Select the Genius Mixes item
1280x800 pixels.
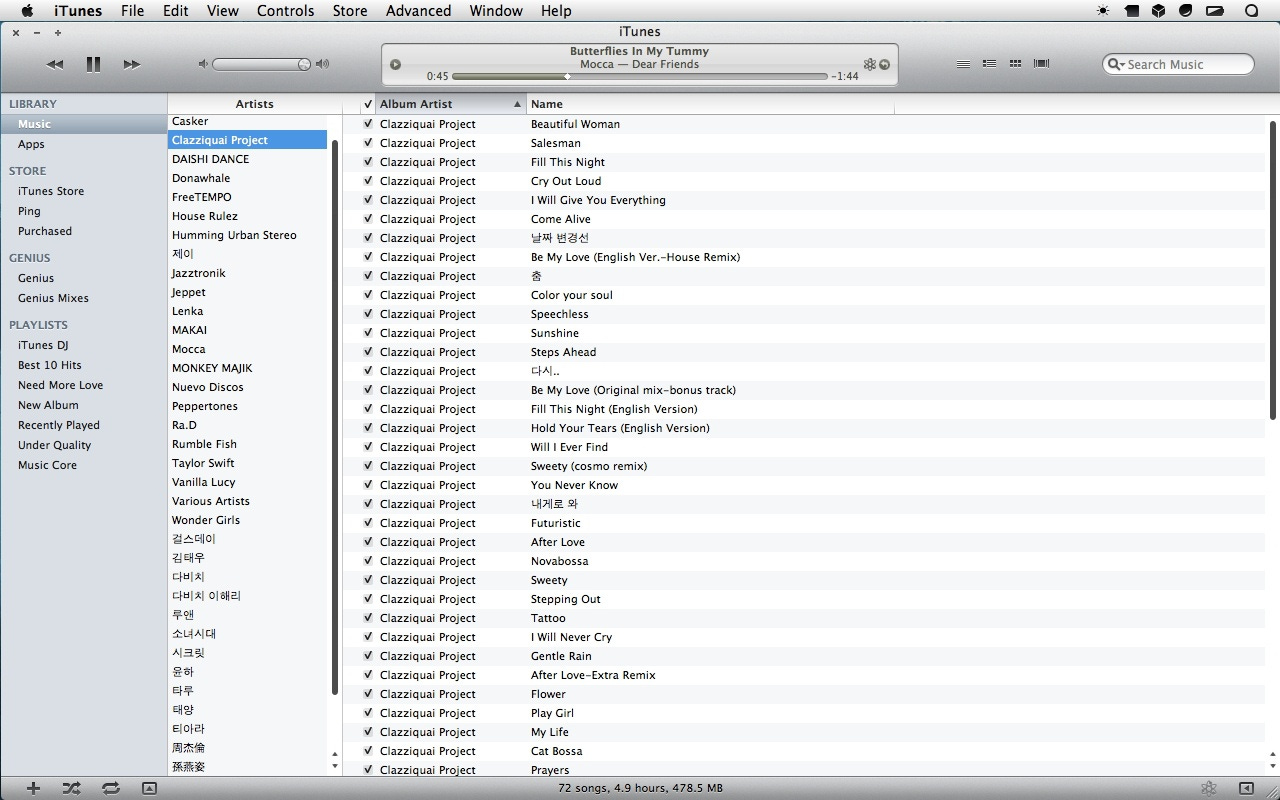pyautogui.click(x=53, y=298)
